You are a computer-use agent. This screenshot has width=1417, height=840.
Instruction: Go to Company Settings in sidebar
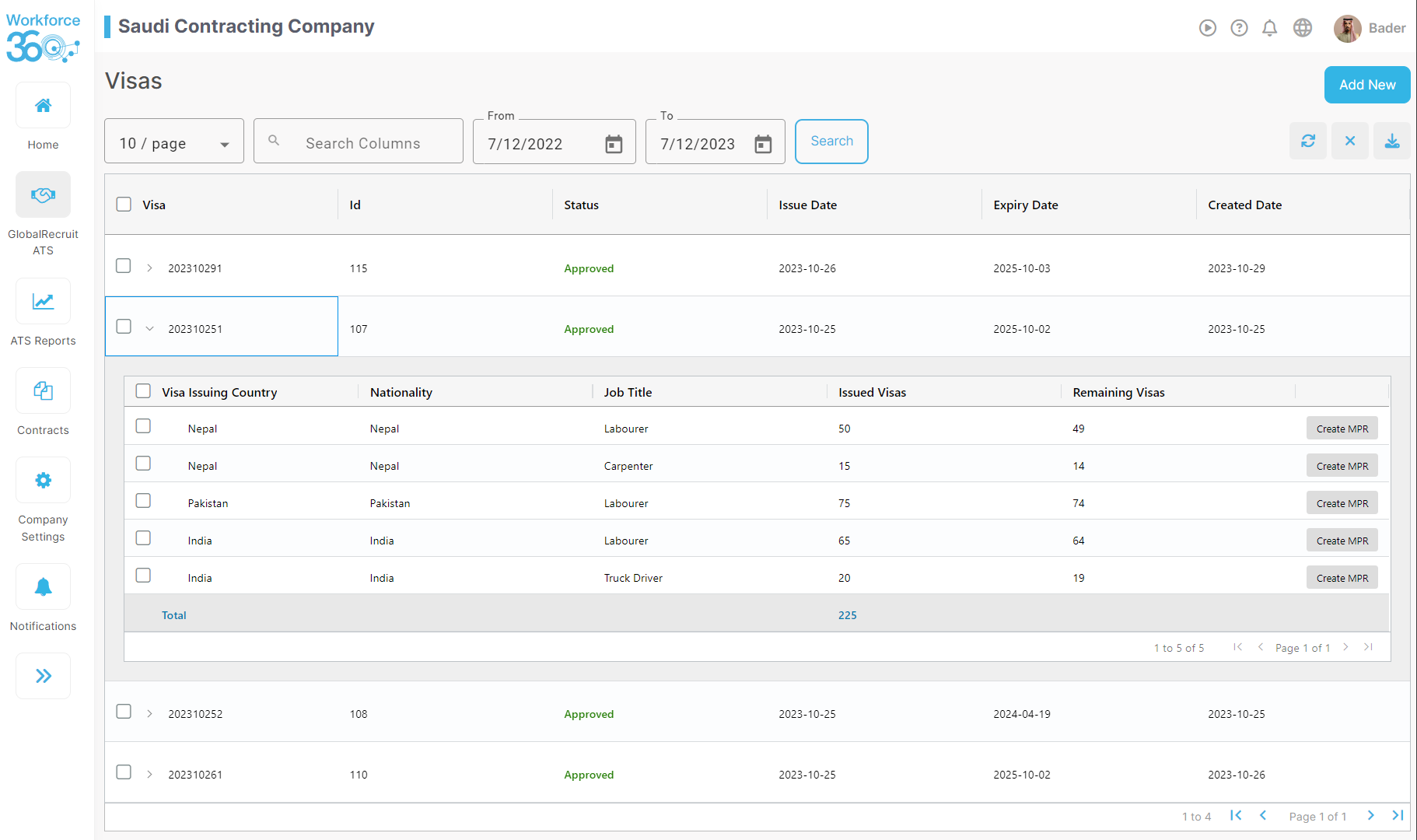click(44, 481)
